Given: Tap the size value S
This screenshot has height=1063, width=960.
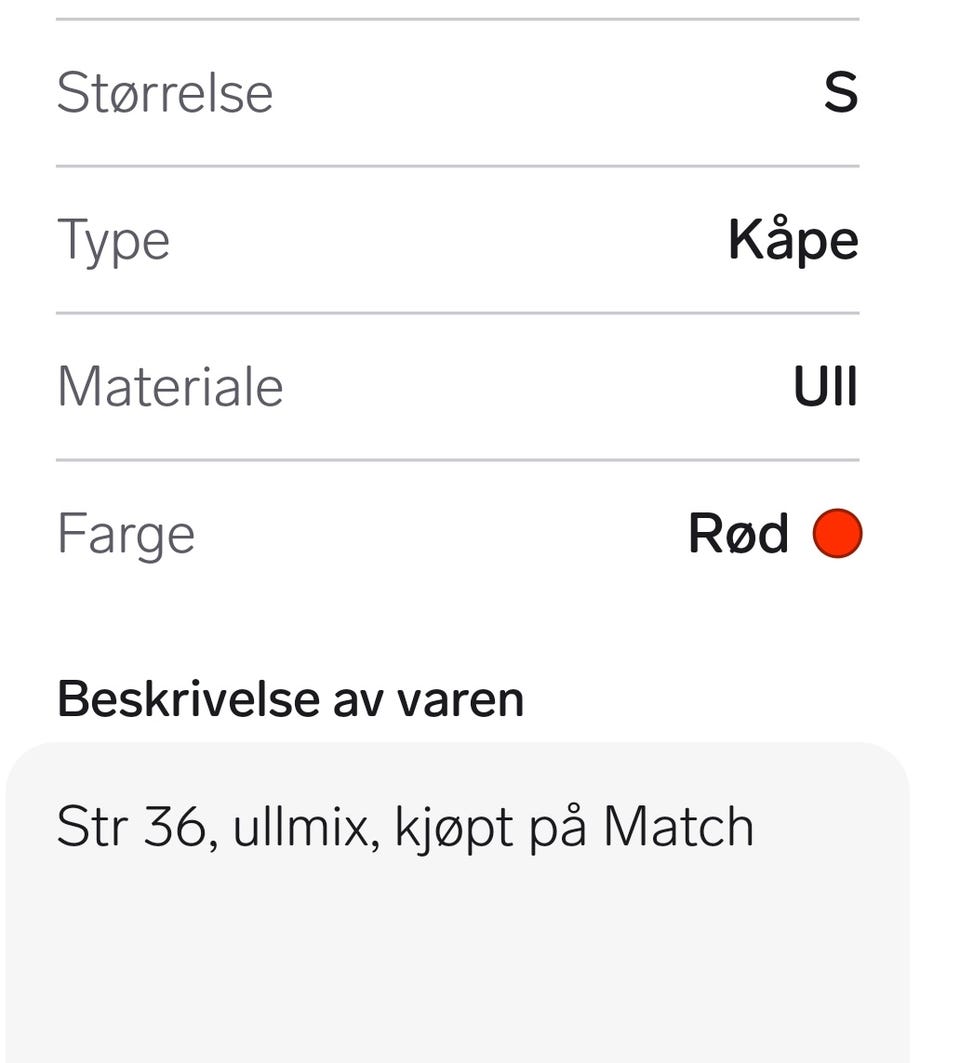Looking at the screenshot, I should point(841,92).
